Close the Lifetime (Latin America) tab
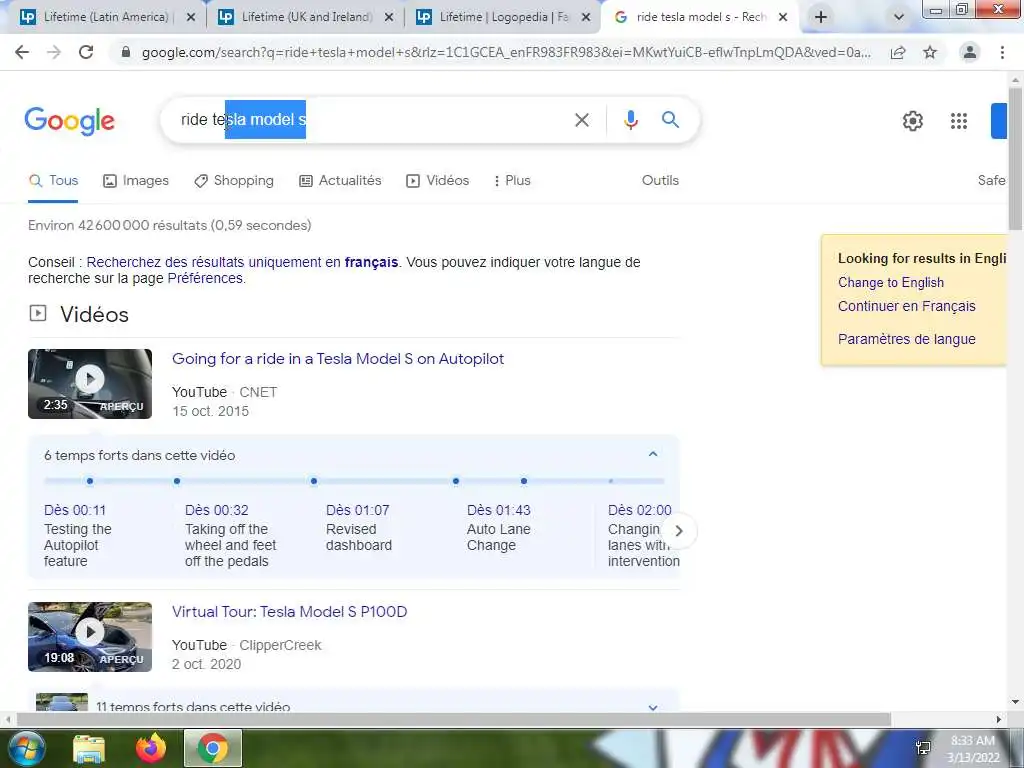This screenshot has height=768, width=1024. [191, 18]
